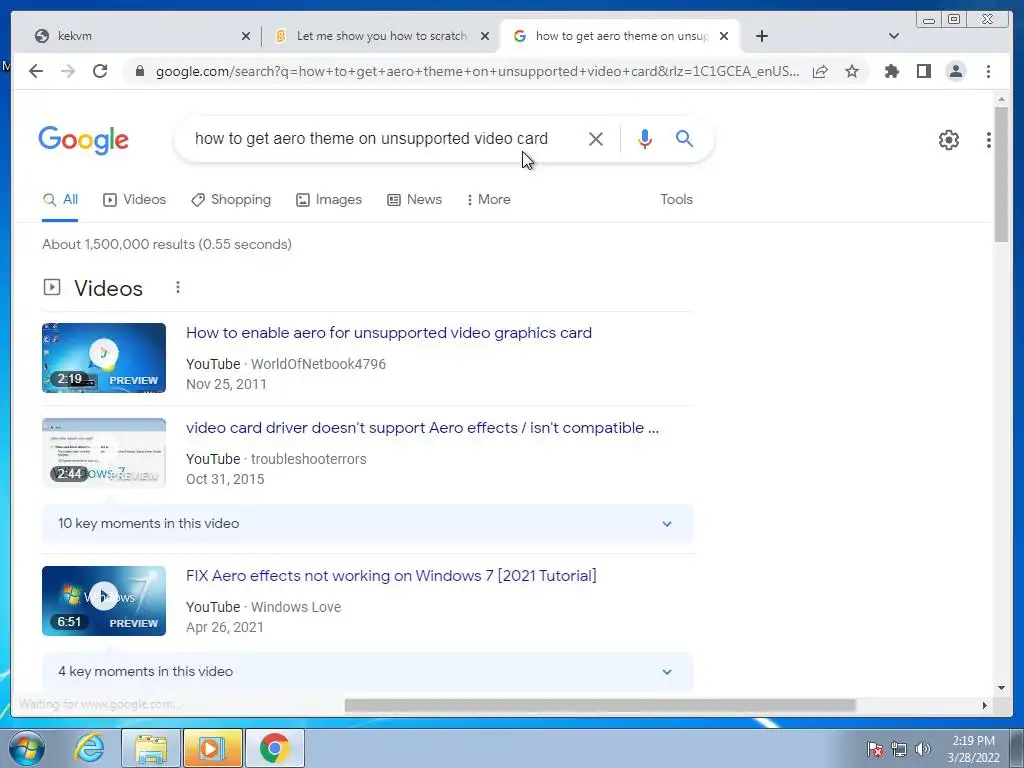Click the address bar URL

click(x=477, y=71)
